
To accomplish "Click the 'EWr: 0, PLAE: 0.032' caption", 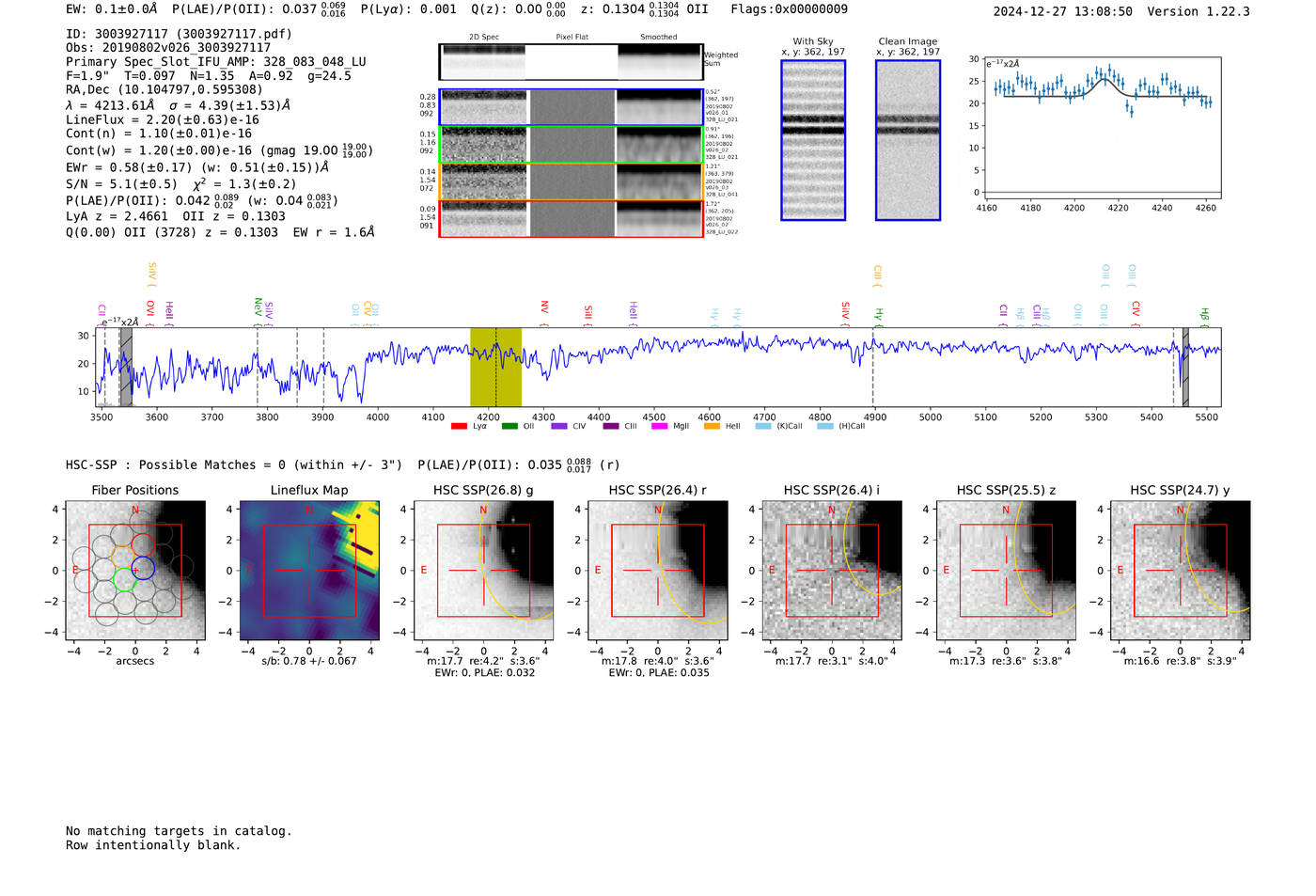I will [x=484, y=672].
